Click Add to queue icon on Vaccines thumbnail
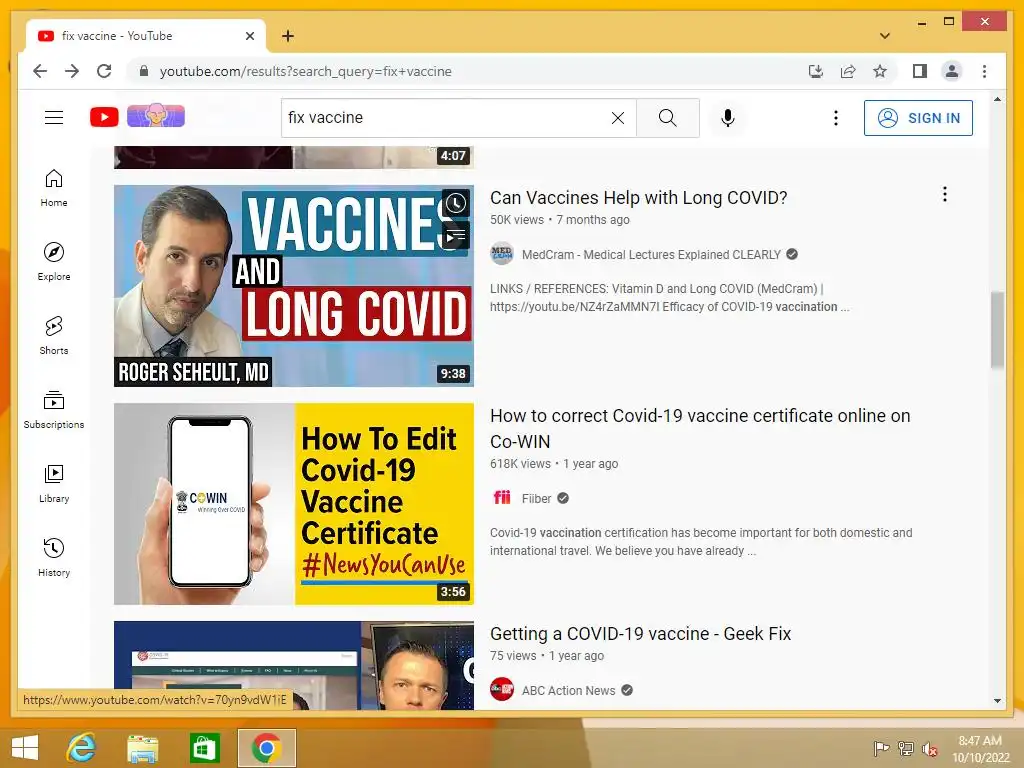Viewport: 1024px width, 768px height. pyautogui.click(x=456, y=235)
